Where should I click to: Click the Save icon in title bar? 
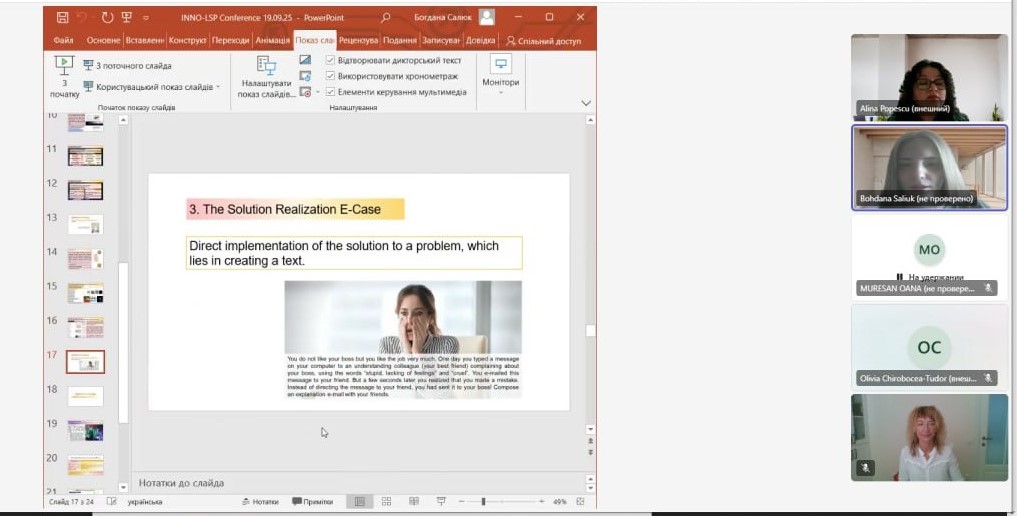pyautogui.click(x=62, y=17)
